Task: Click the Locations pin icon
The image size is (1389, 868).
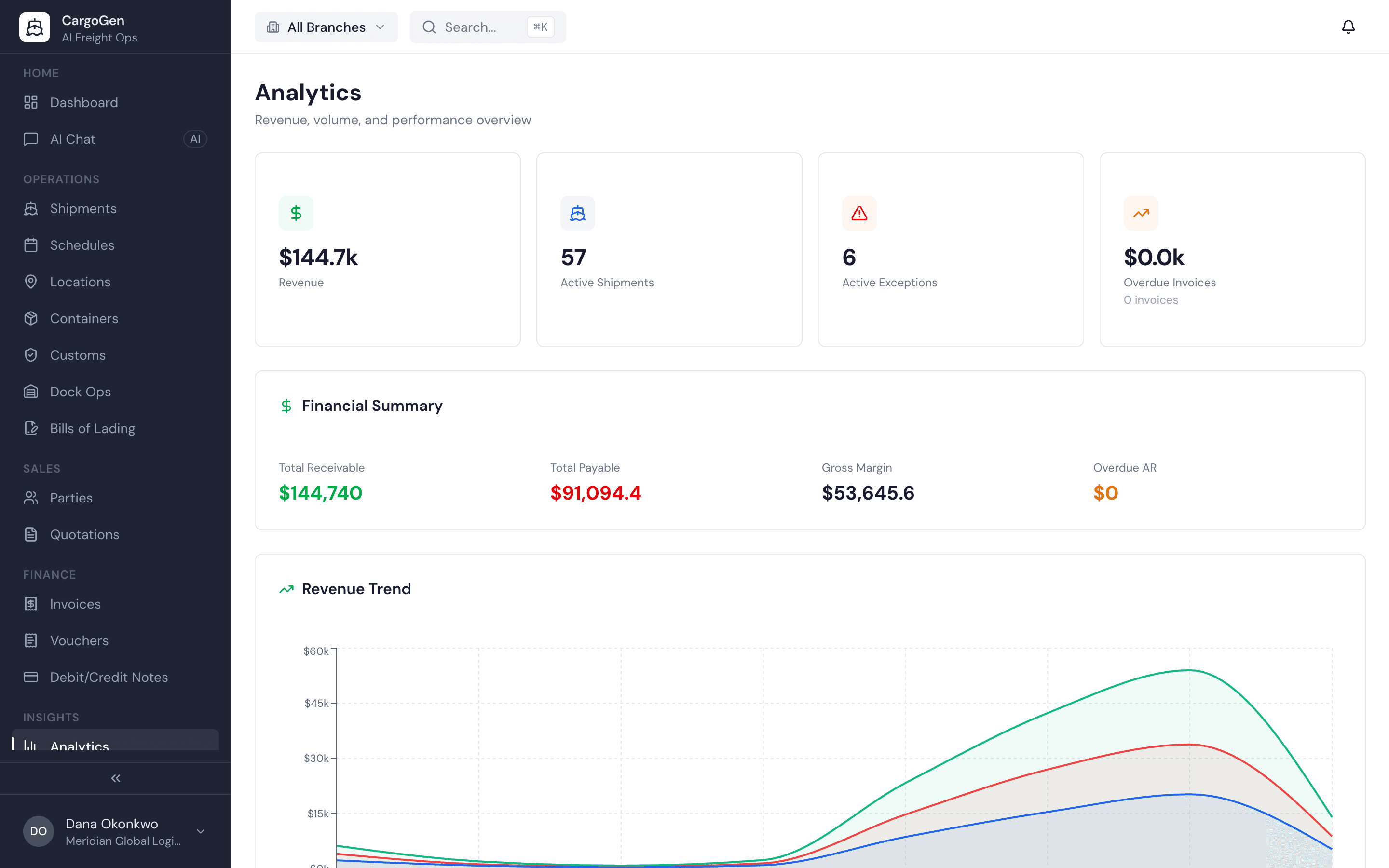Action: tap(31, 282)
